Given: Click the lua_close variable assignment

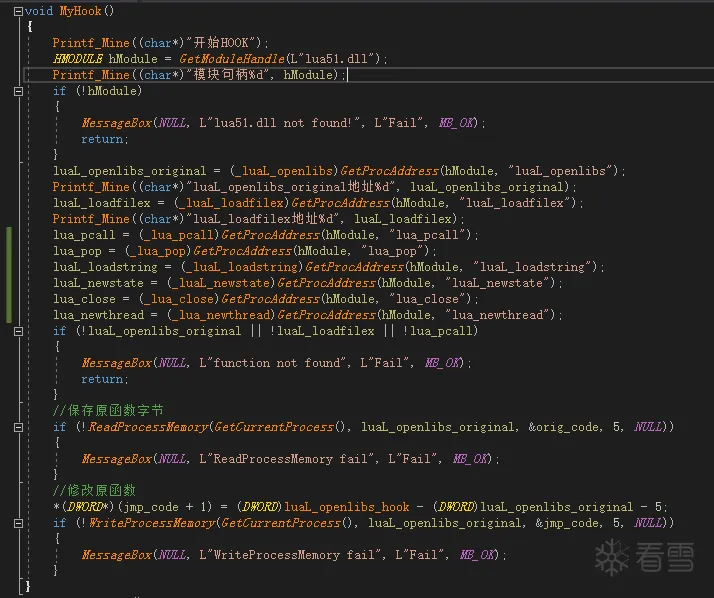Looking at the screenshot, I should coord(84,299).
